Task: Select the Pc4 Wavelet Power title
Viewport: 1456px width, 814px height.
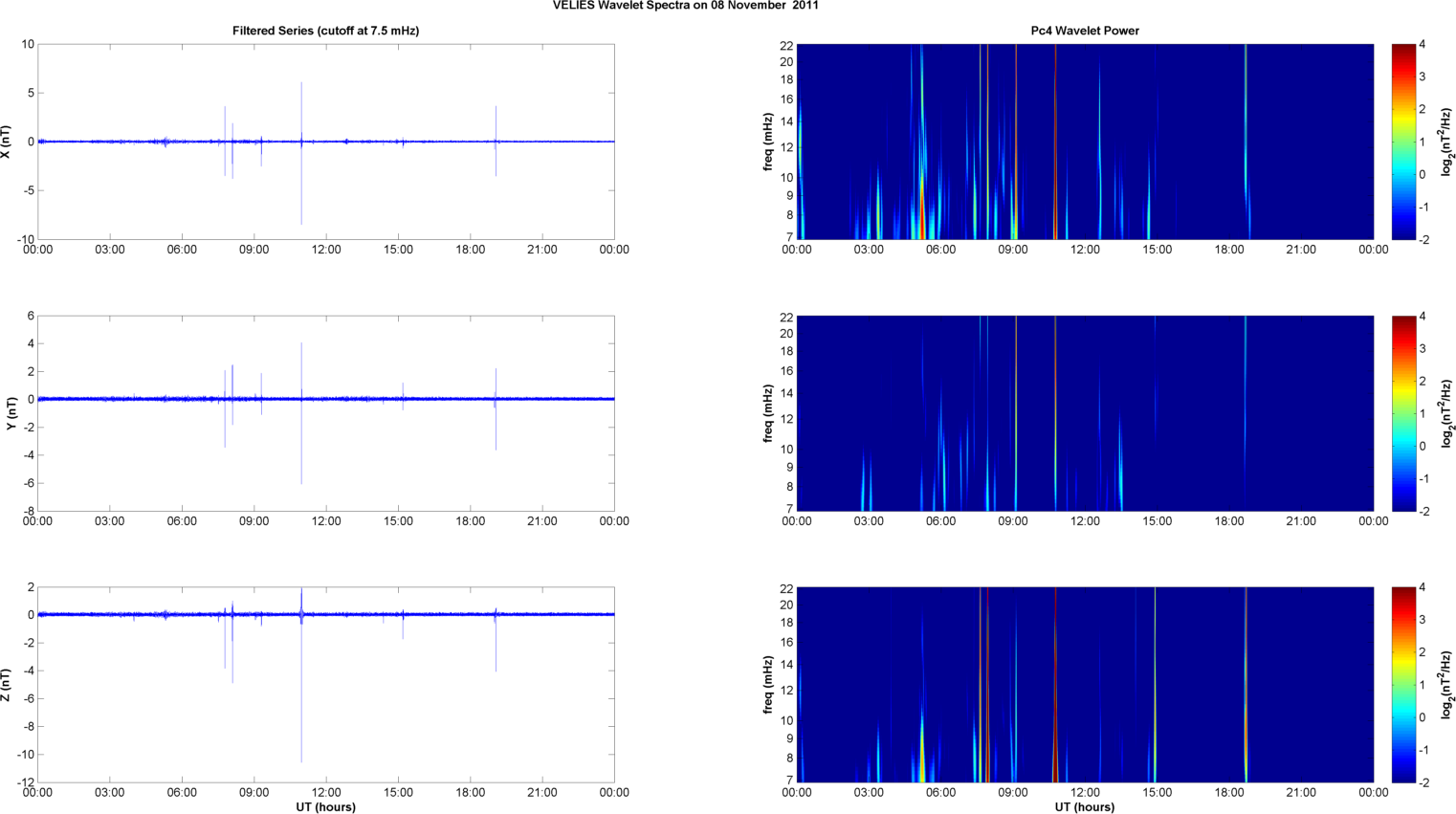Action: [x=1084, y=31]
